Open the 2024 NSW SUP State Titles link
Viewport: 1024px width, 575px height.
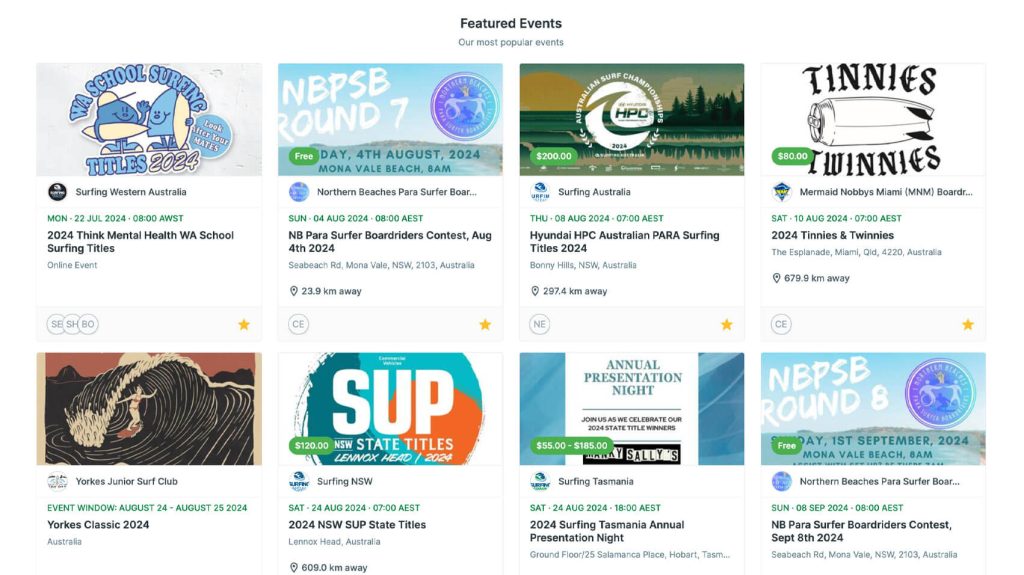tap(357, 525)
